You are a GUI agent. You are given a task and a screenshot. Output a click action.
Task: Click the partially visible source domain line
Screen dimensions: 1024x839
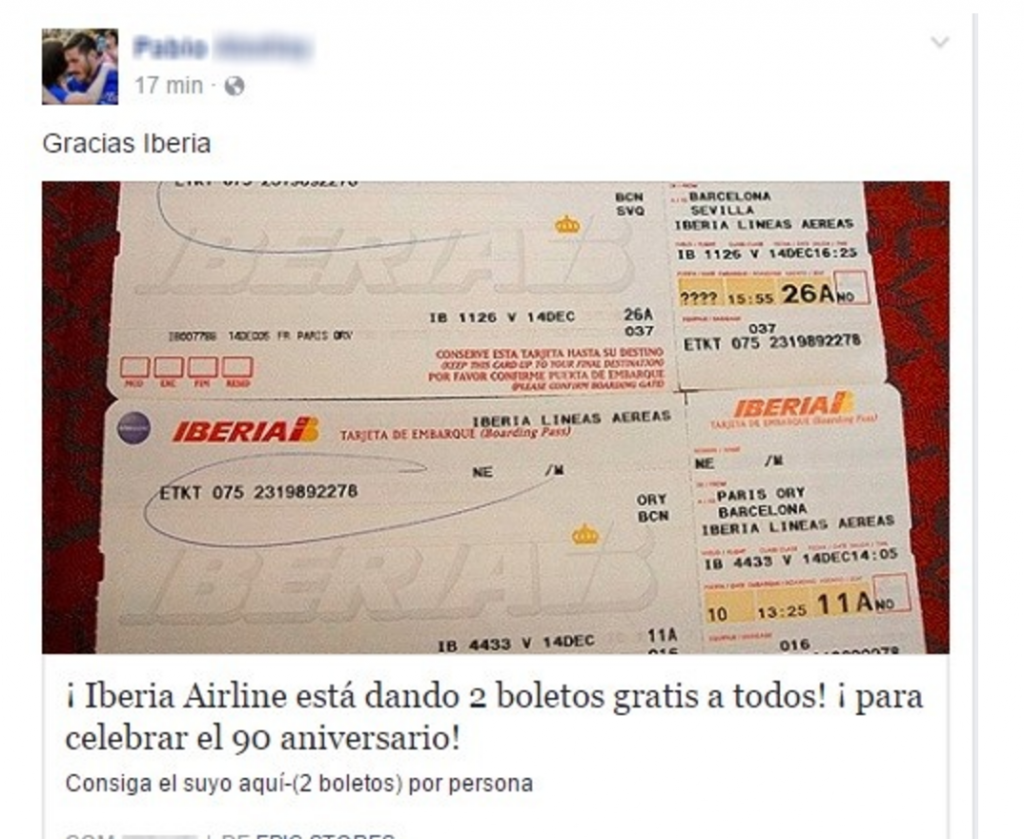(x=230, y=834)
